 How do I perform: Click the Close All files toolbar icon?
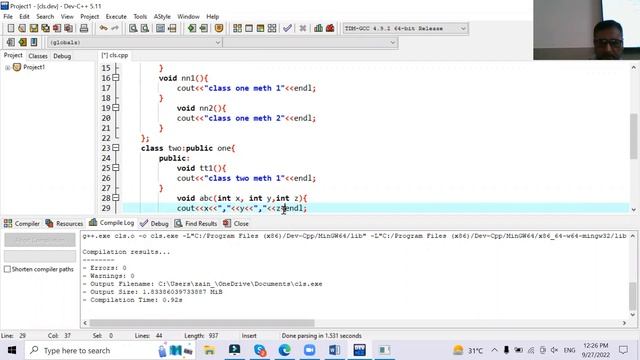click(69, 28)
